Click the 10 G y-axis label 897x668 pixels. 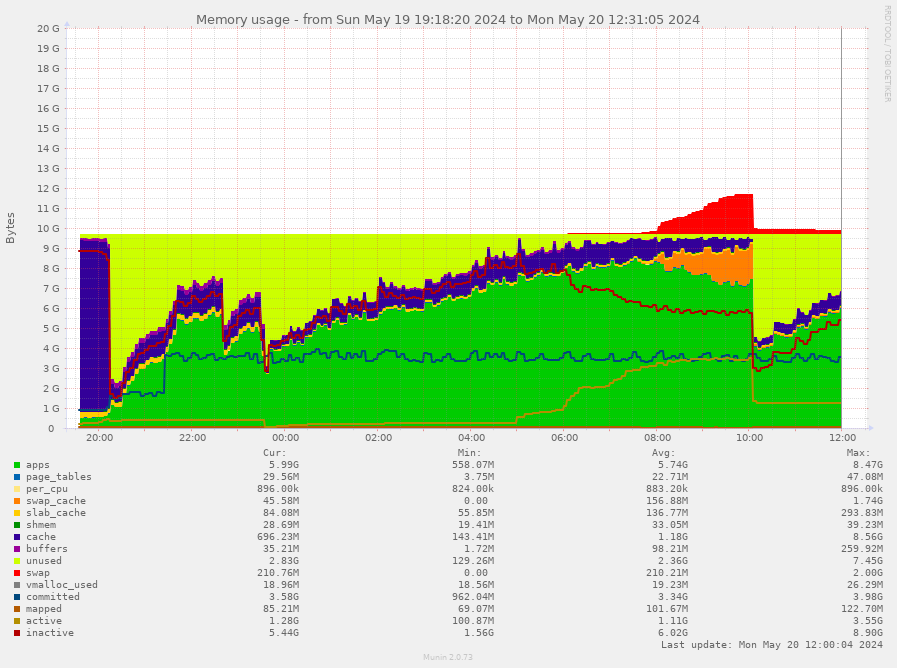tap(48, 228)
